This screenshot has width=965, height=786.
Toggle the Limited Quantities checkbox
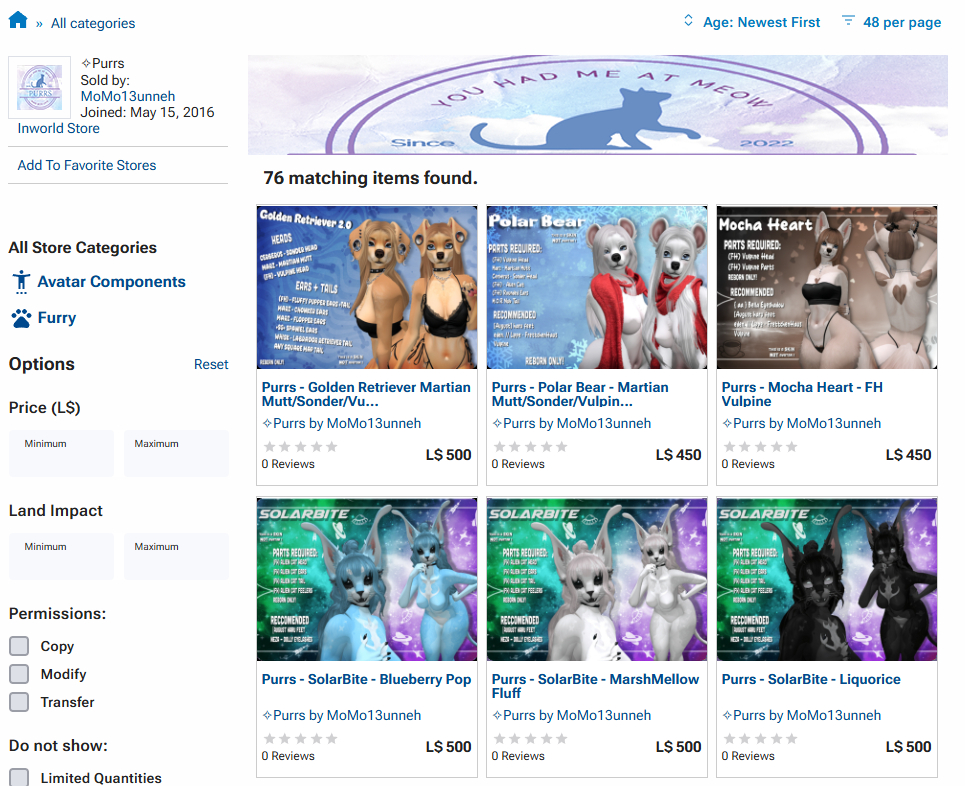click(x=19, y=777)
